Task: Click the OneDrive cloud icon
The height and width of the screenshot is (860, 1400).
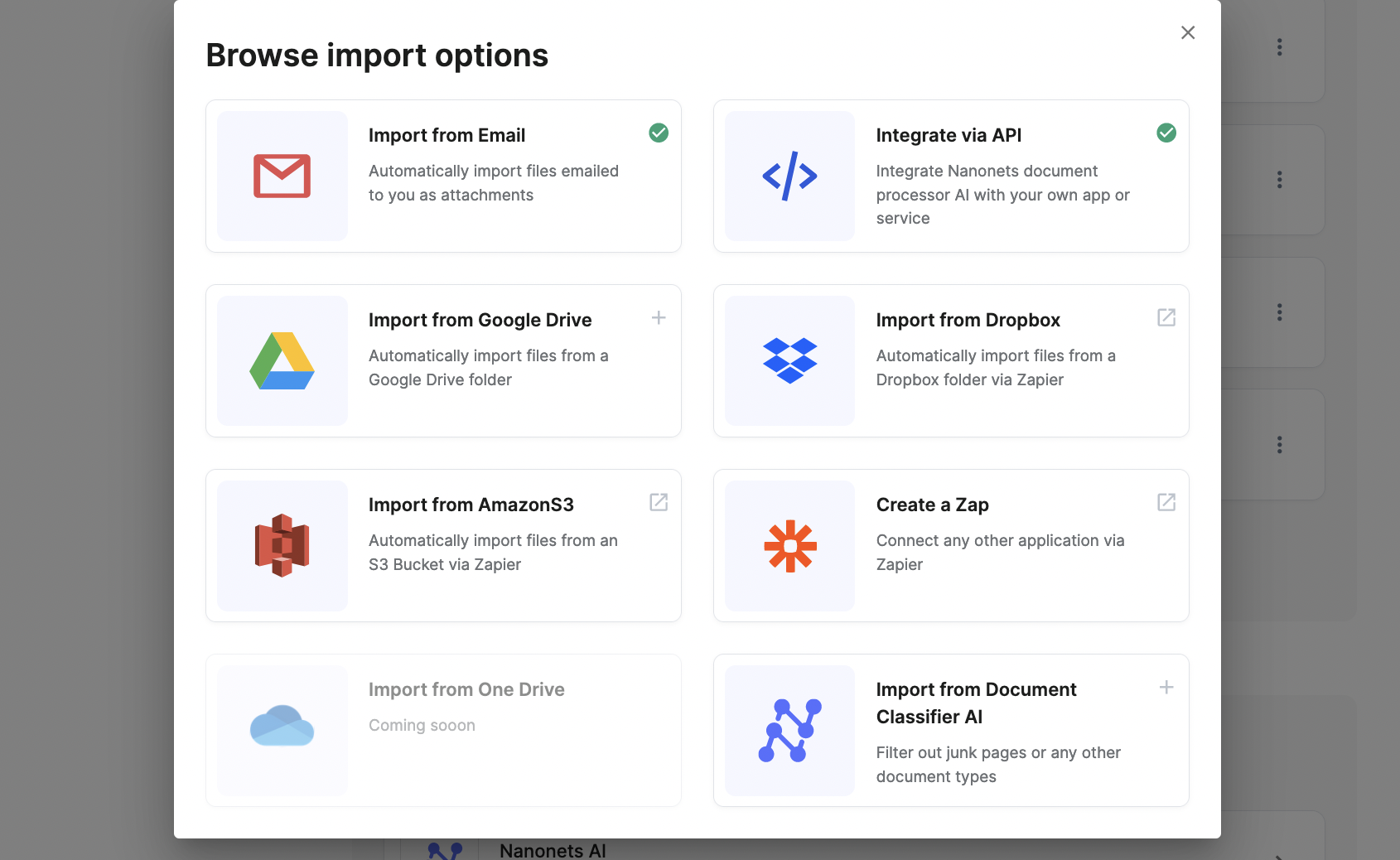Action: pyautogui.click(x=282, y=727)
